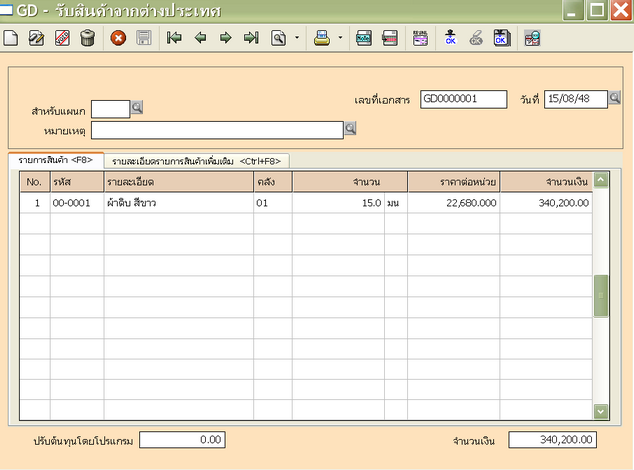634x470 pixels.
Task: Click the remarks field lookup button
Action: click(350, 129)
